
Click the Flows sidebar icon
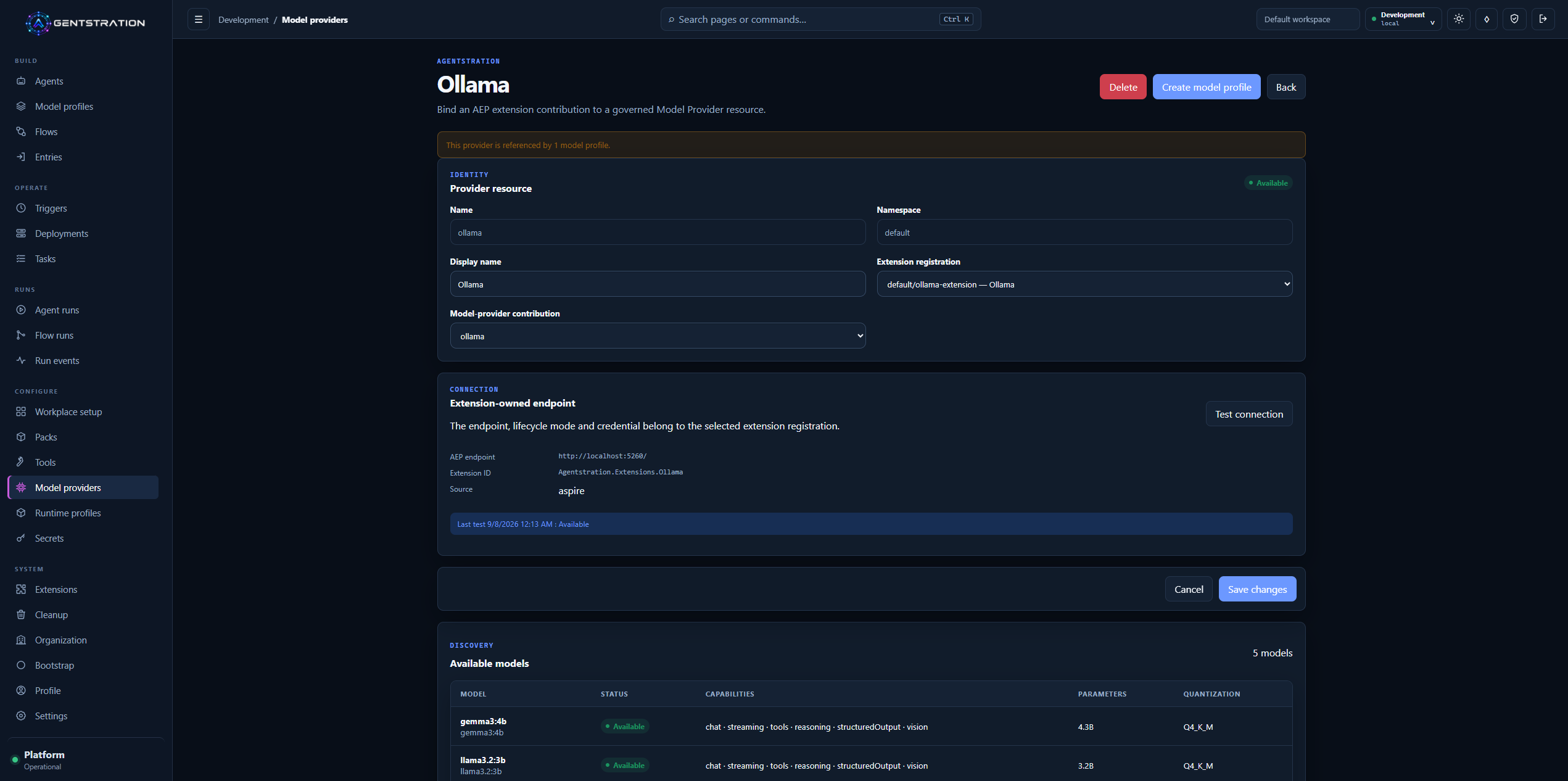point(21,131)
